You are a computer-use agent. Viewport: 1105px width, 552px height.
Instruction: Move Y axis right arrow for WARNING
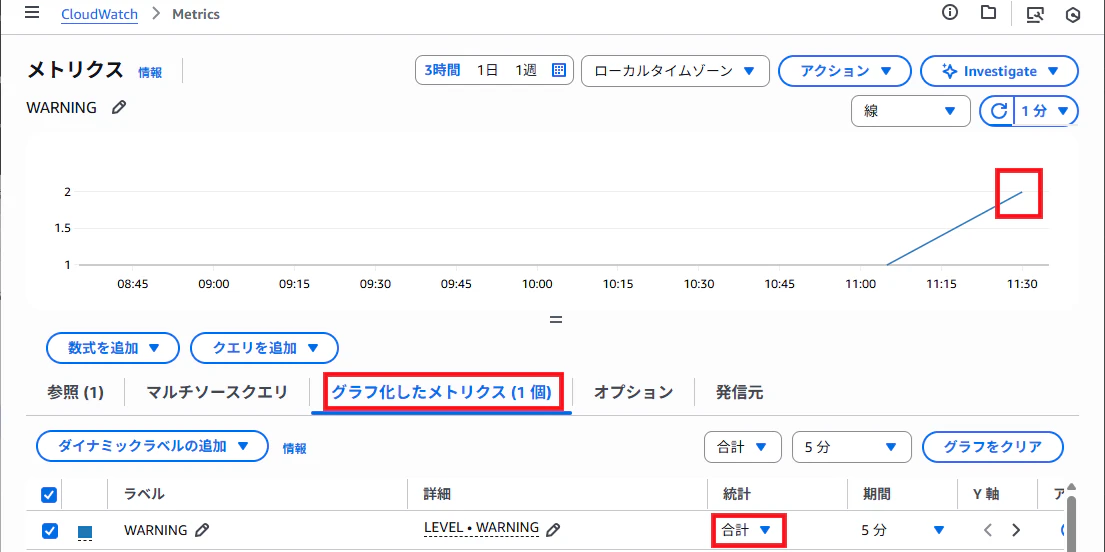[1016, 529]
